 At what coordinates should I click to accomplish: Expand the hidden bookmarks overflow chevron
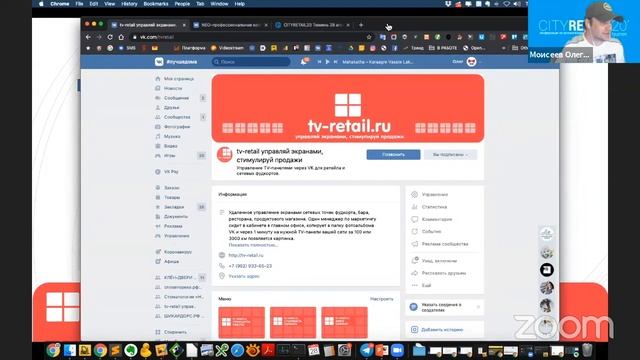[x=504, y=48]
